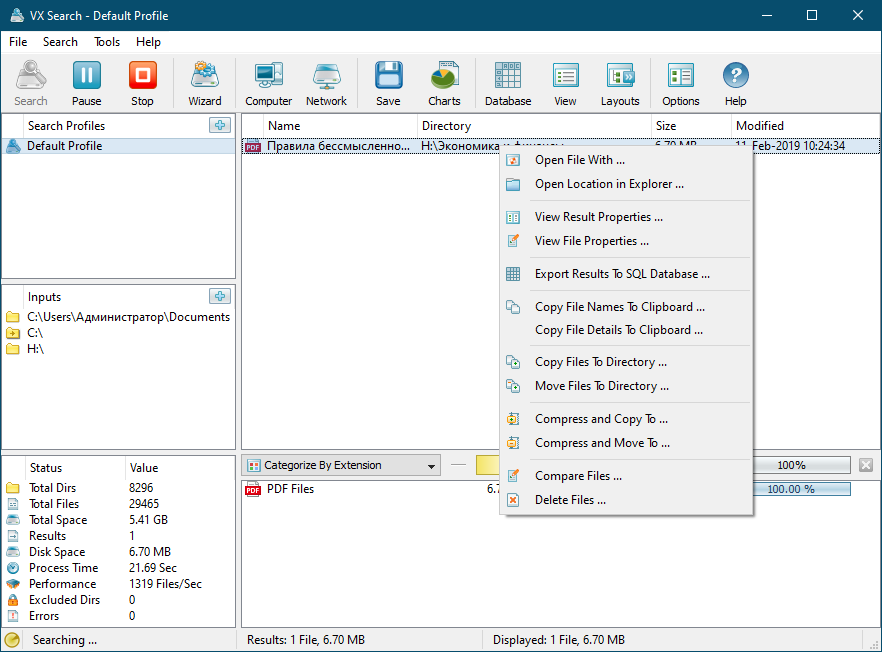Open the Search menu
The width and height of the screenshot is (882, 652).
click(x=60, y=42)
